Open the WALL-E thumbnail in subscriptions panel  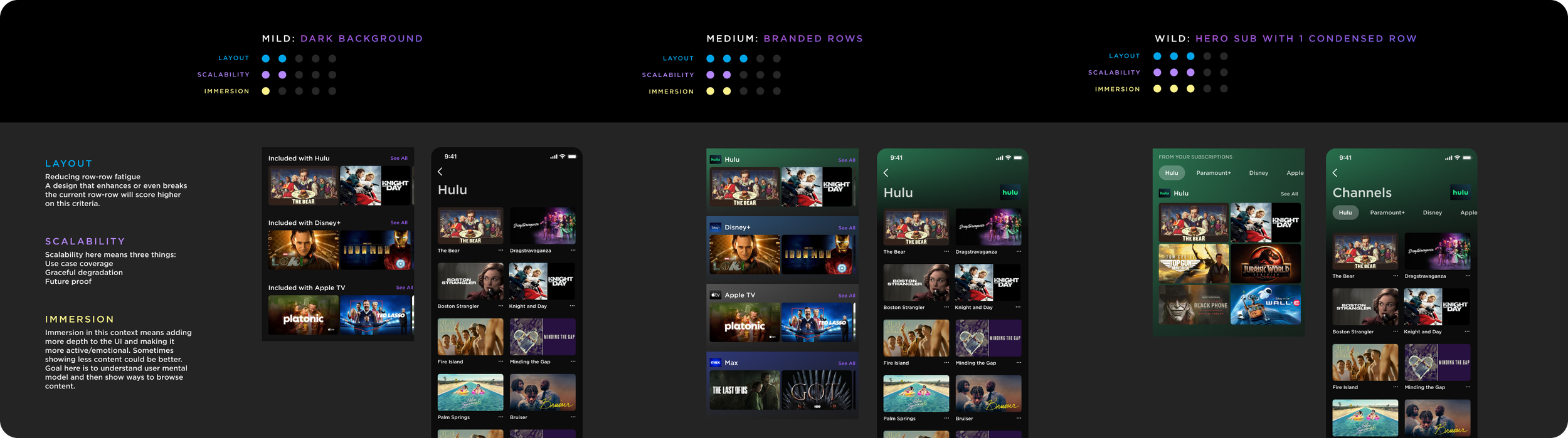point(1266,305)
